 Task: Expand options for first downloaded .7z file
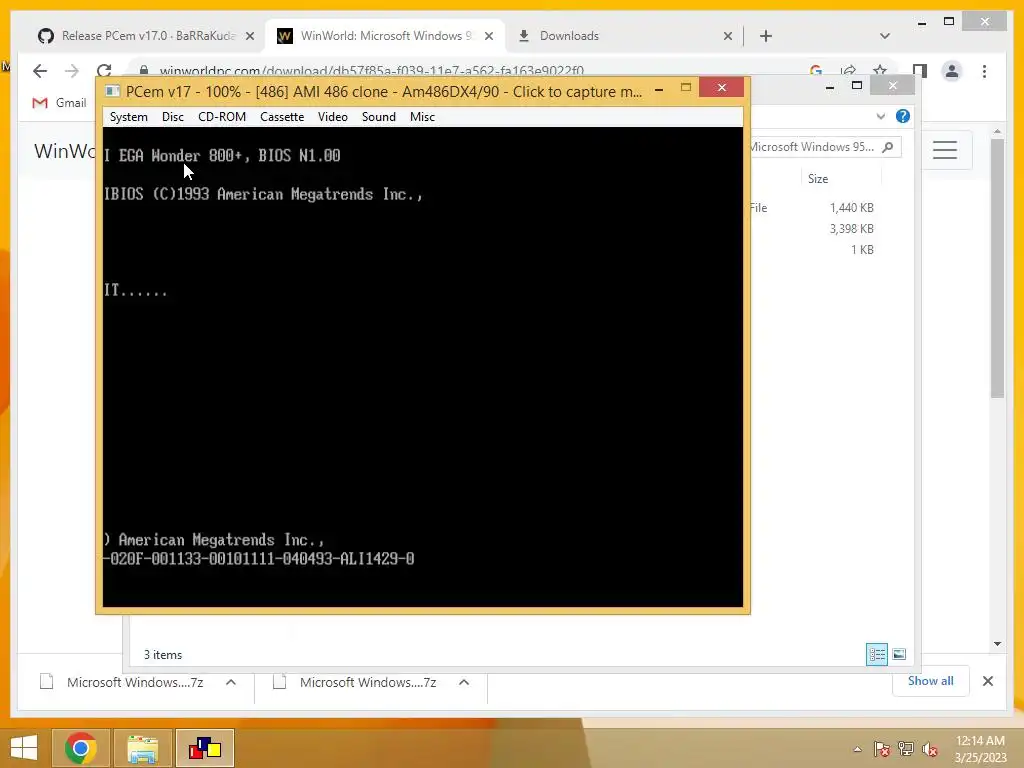click(x=231, y=682)
